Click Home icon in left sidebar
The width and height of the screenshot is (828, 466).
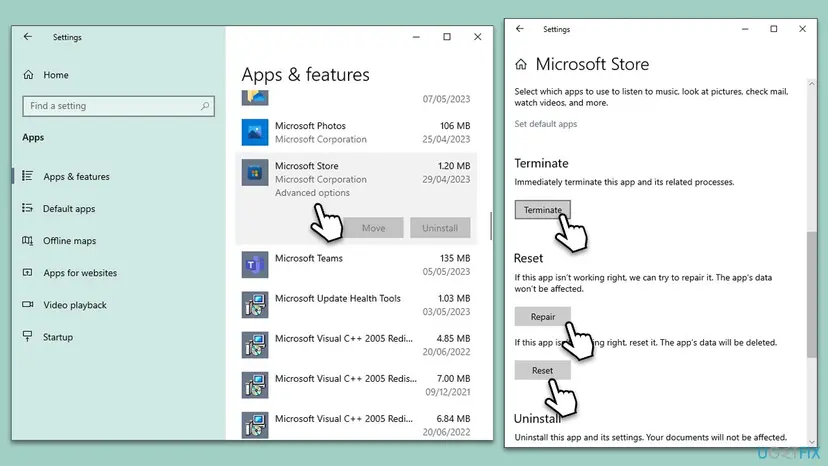pyautogui.click(x=29, y=74)
